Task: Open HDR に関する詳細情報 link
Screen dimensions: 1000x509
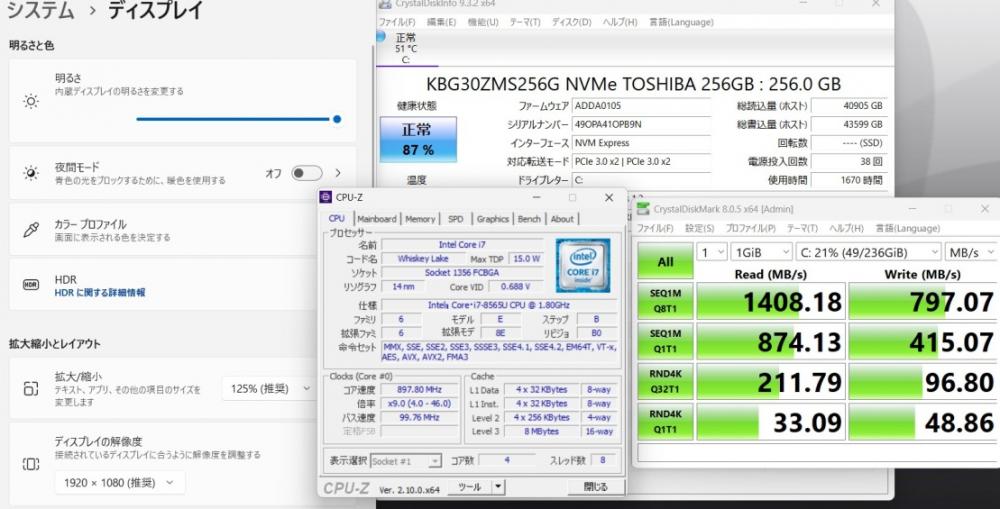Action: pyautogui.click(x=99, y=293)
